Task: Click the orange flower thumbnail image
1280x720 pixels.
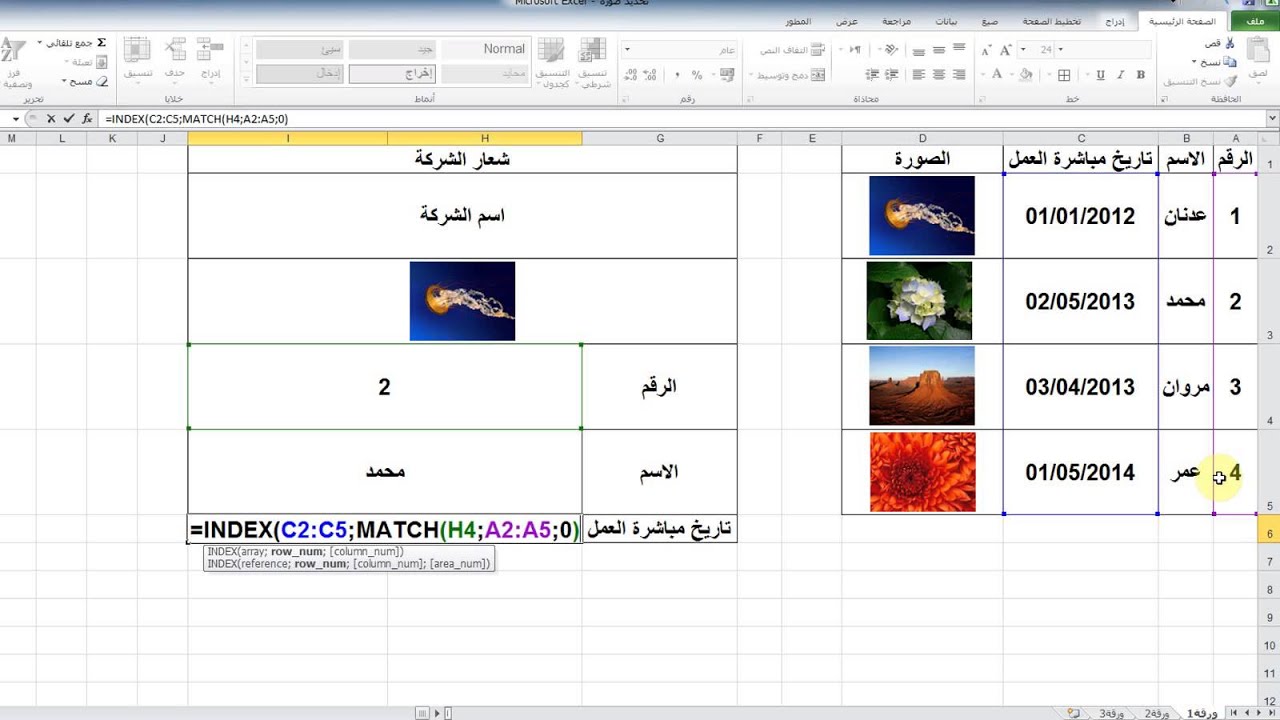Action: (922, 472)
